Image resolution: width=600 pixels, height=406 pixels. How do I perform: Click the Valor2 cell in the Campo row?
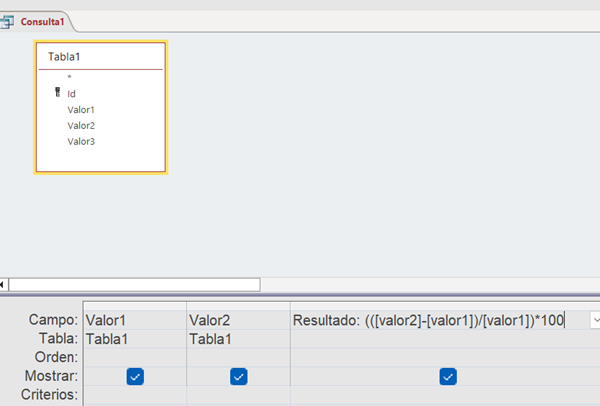238,320
